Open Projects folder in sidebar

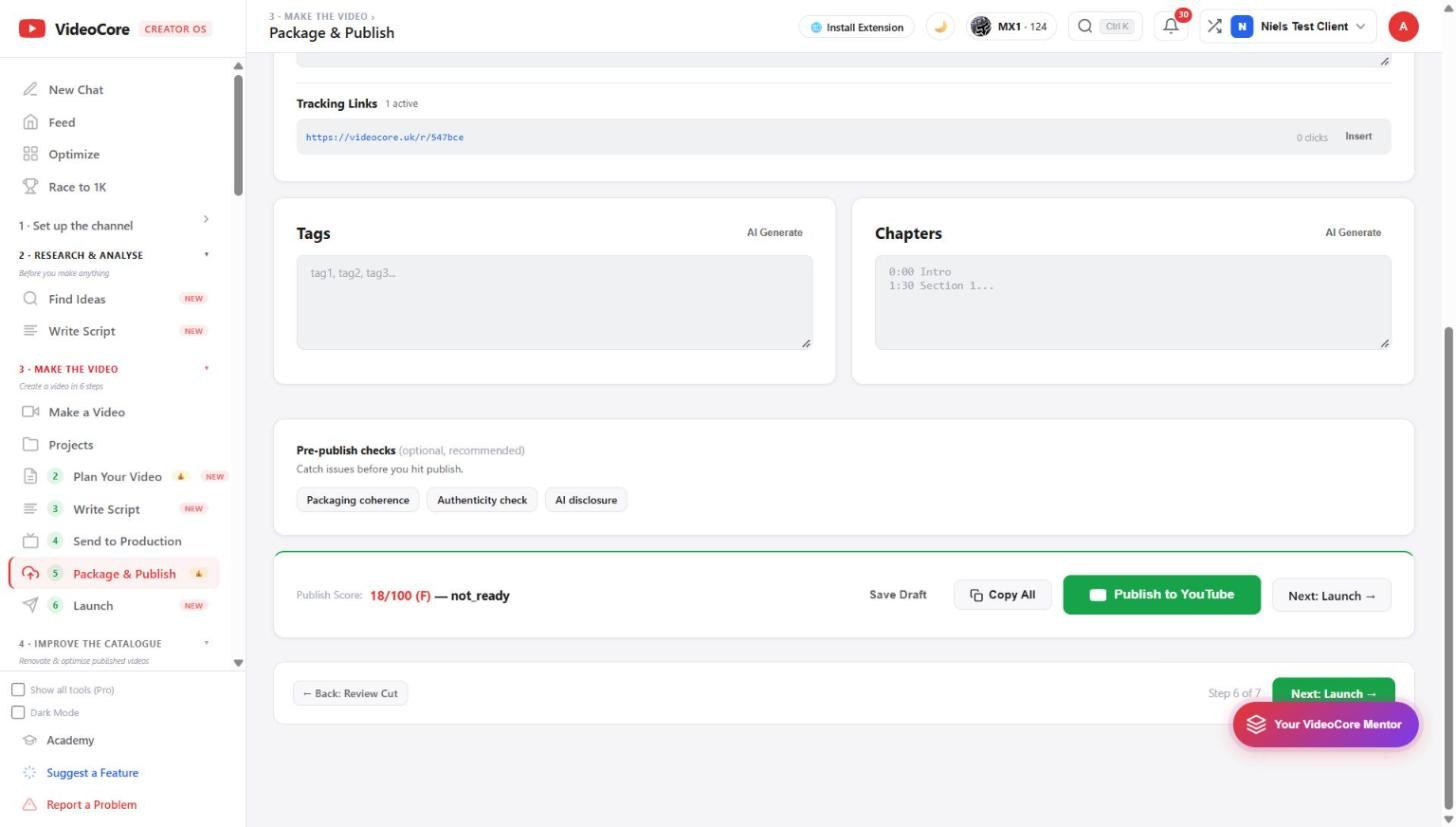(71, 445)
